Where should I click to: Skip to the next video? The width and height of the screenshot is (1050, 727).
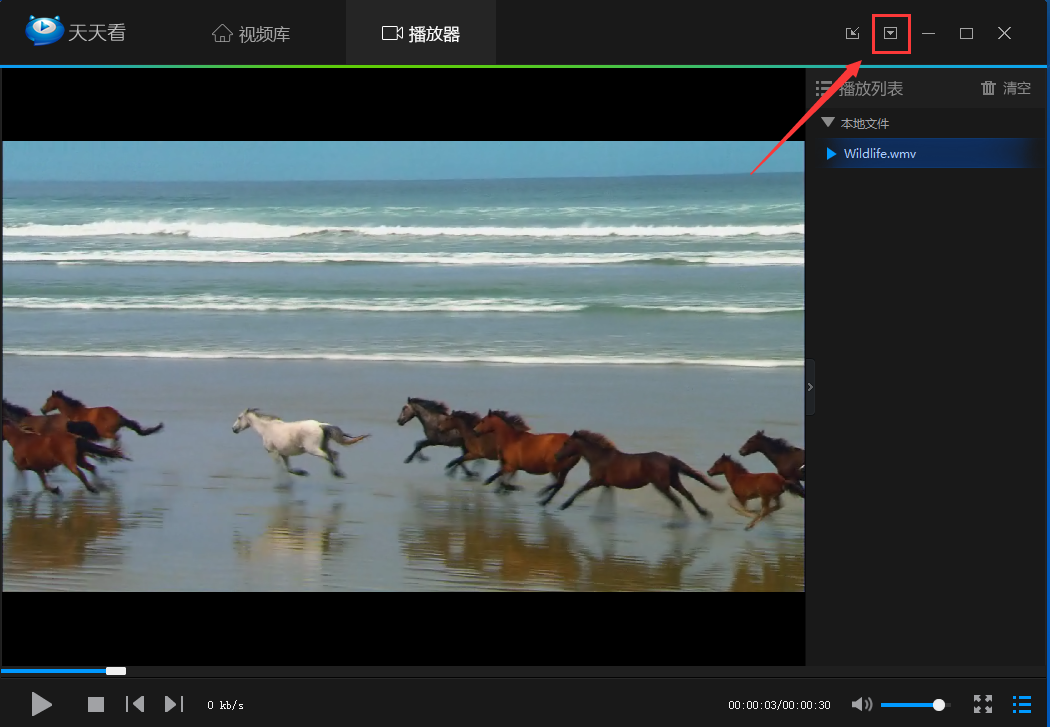coord(173,704)
